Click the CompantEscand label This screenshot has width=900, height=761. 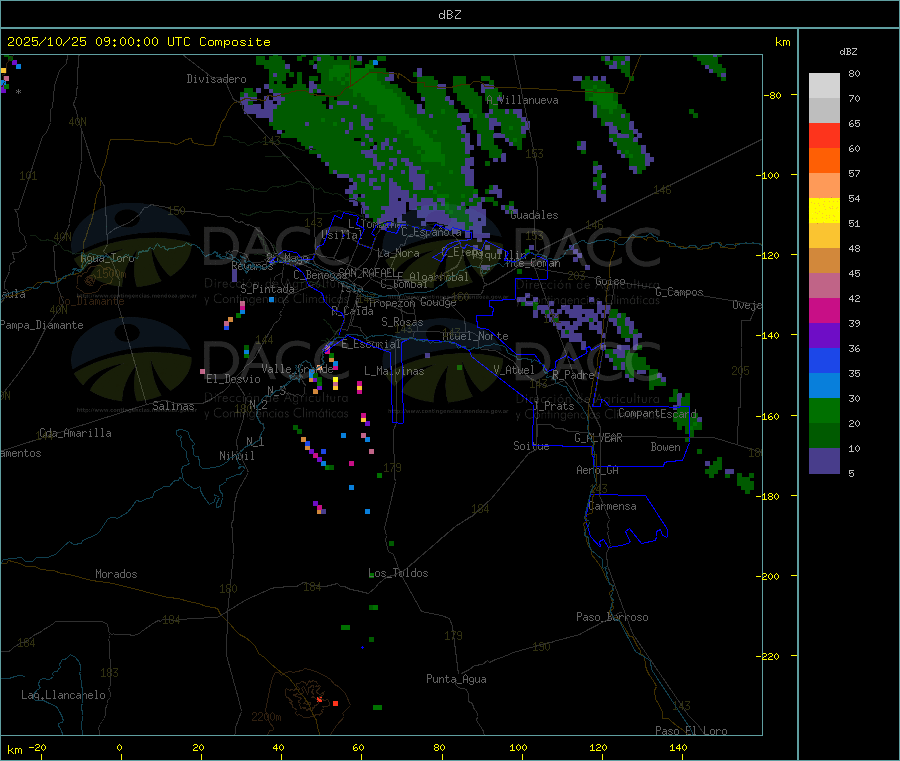pyautogui.click(x=657, y=413)
